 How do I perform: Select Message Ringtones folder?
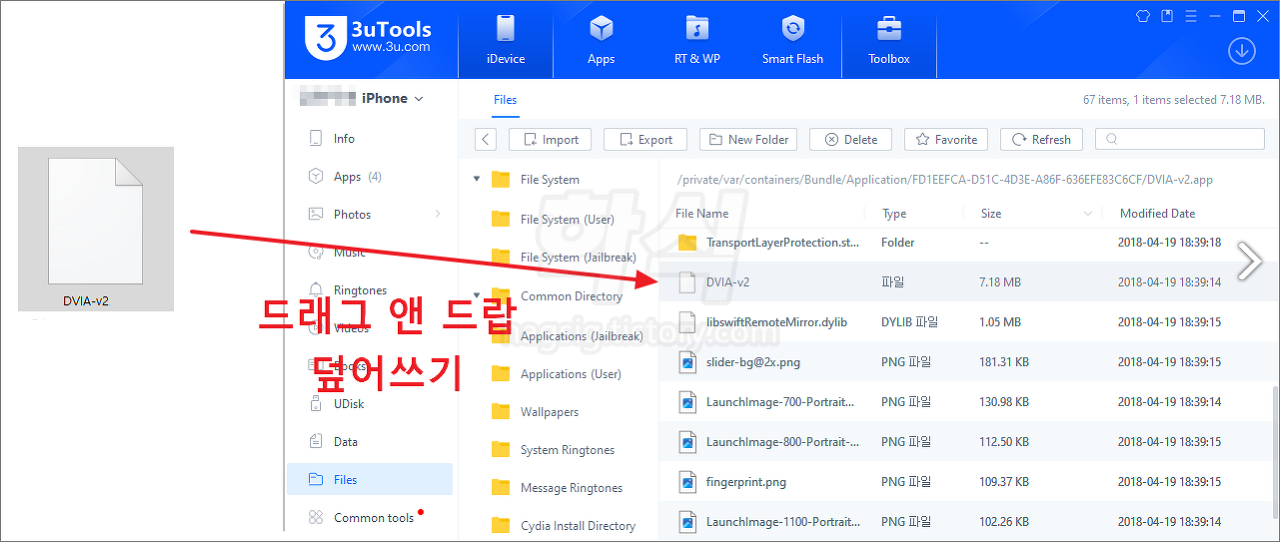coord(571,488)
